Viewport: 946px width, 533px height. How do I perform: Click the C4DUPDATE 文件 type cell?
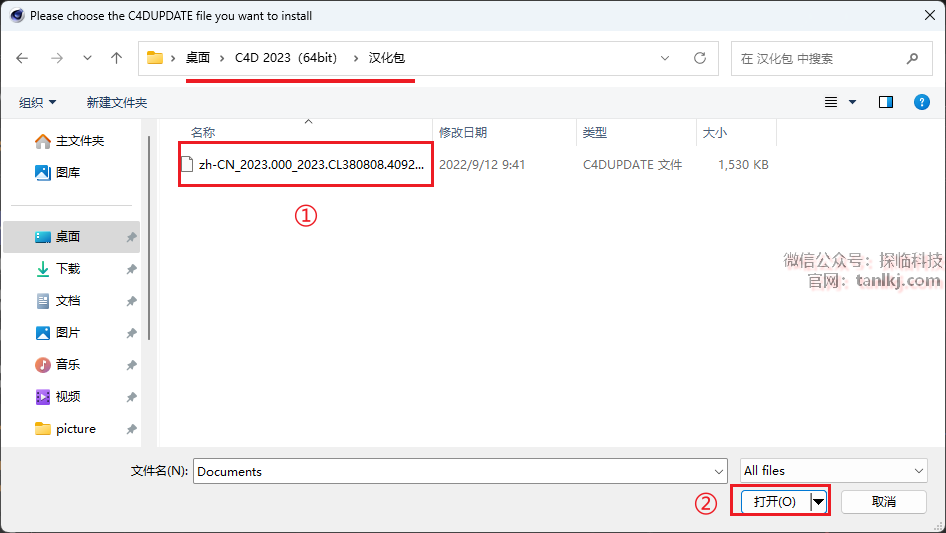[632, 165]
